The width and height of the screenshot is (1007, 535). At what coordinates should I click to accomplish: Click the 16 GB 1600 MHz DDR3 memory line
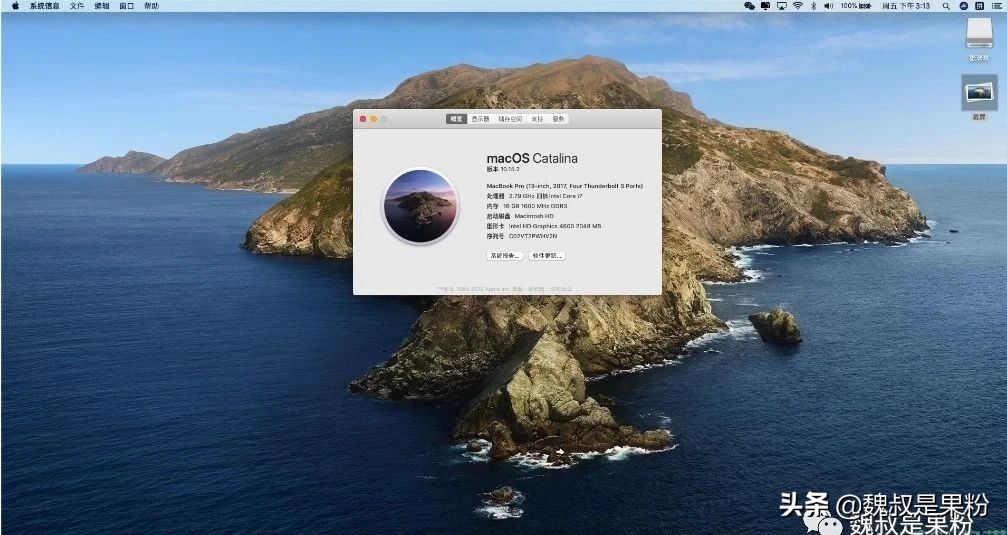pyautogui.click(x=527, y=206)
